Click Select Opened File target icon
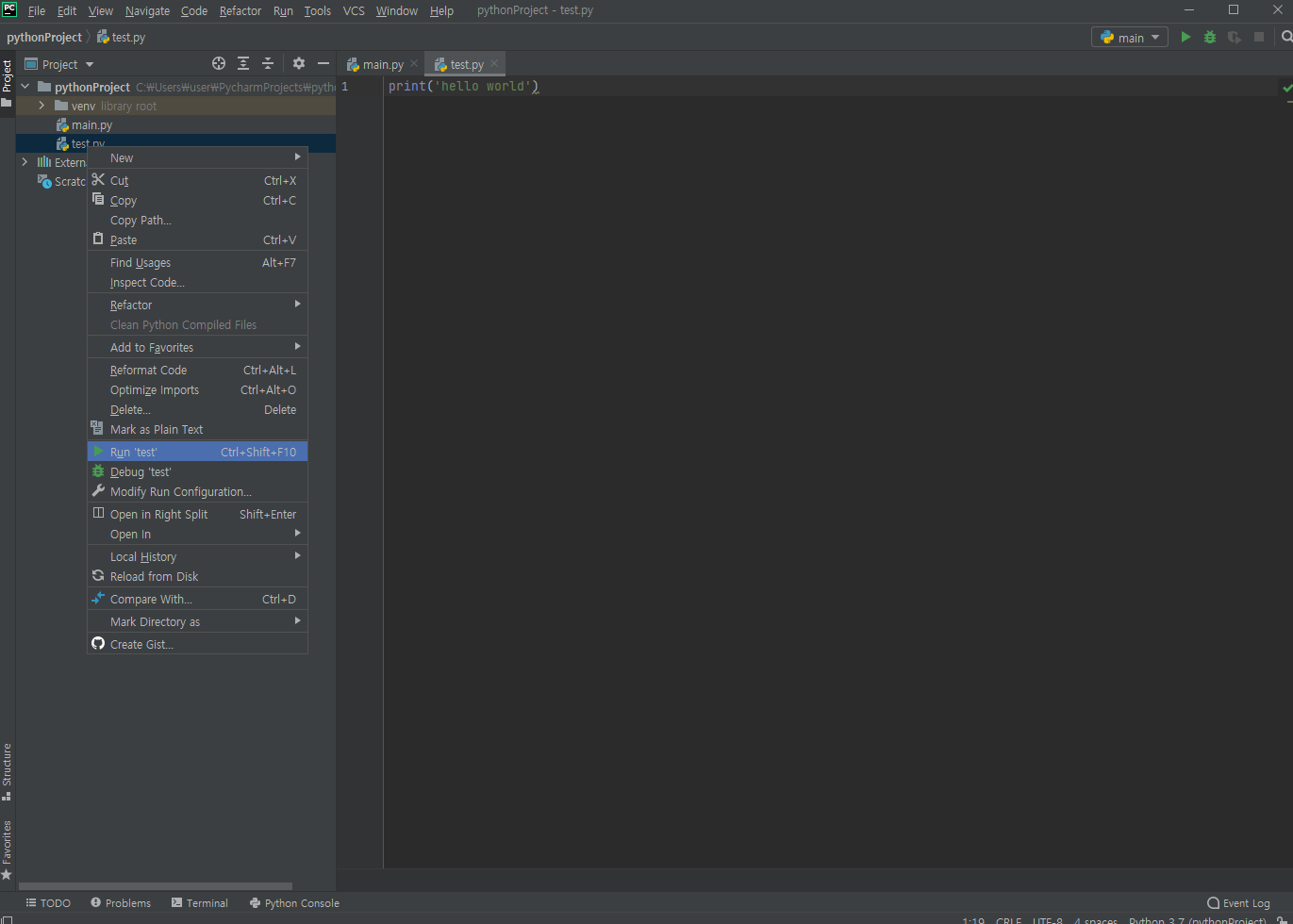The height and width of the screenshot is (924, 1293). pos(219,64)
